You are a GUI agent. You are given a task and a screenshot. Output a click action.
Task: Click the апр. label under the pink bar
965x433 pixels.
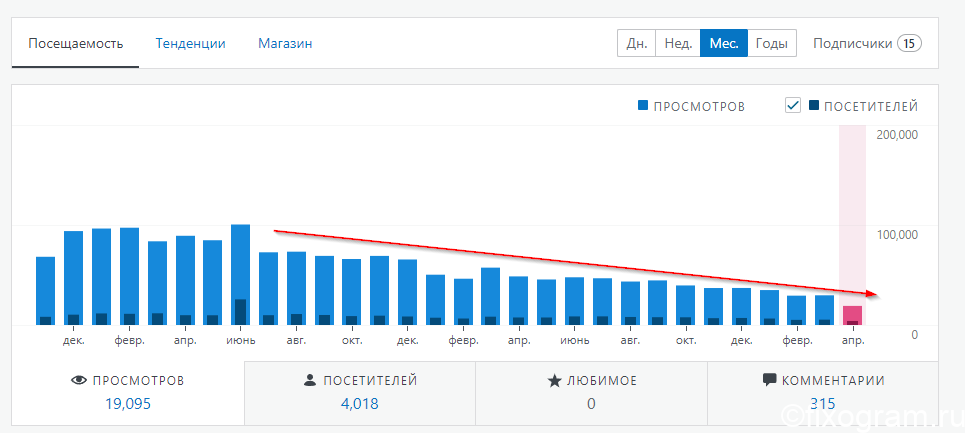(853, 340)
